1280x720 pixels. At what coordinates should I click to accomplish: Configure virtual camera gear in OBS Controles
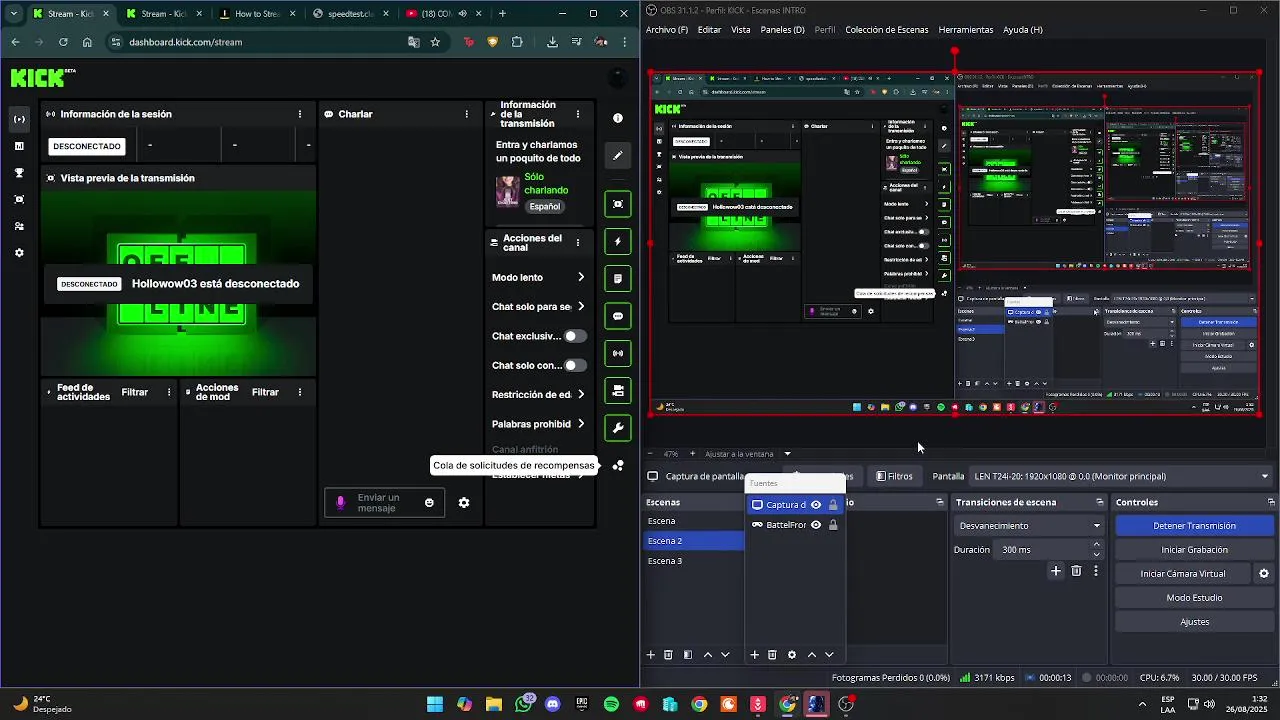click(x=1264, y=574)
